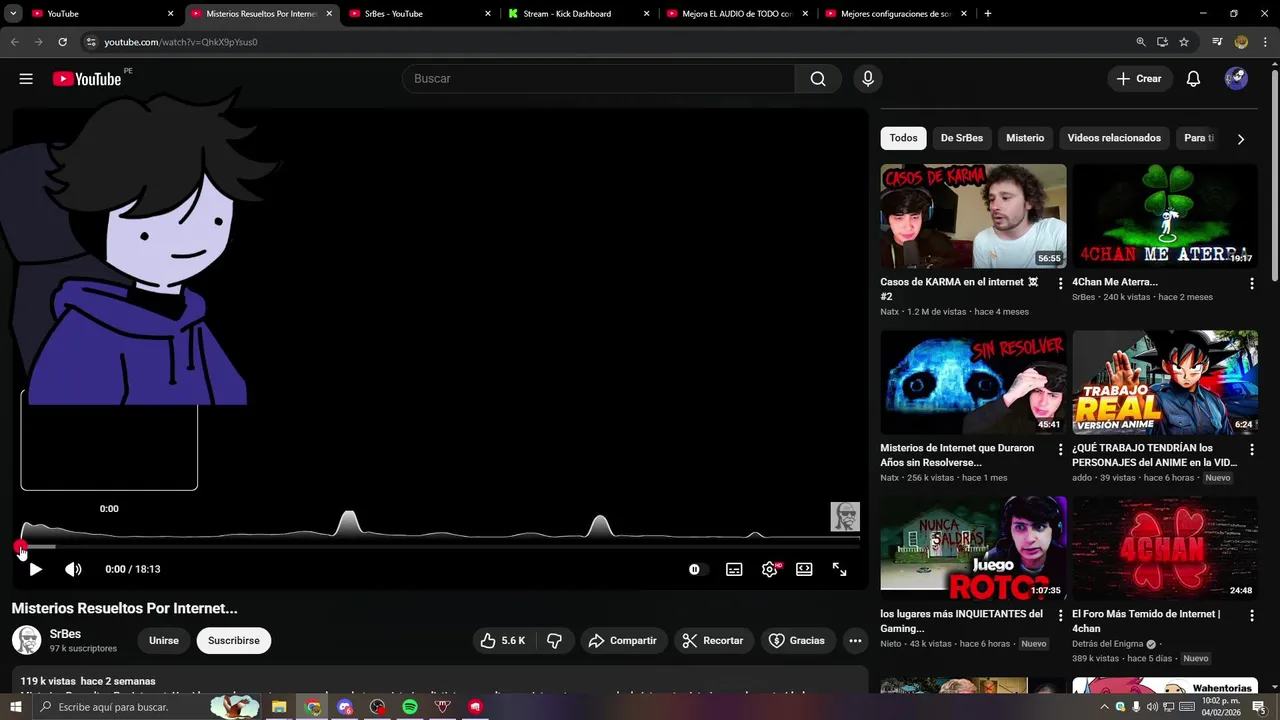Open player settings gear
This screenshot has width=1280, height=720.
coord(769,569)
